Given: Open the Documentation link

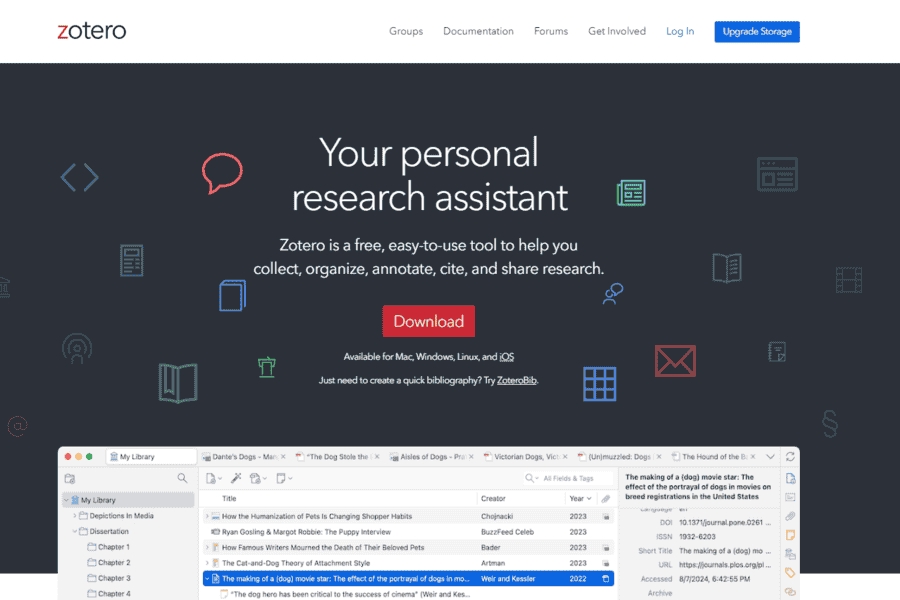Looking at the screenshot, I should 478,31.
